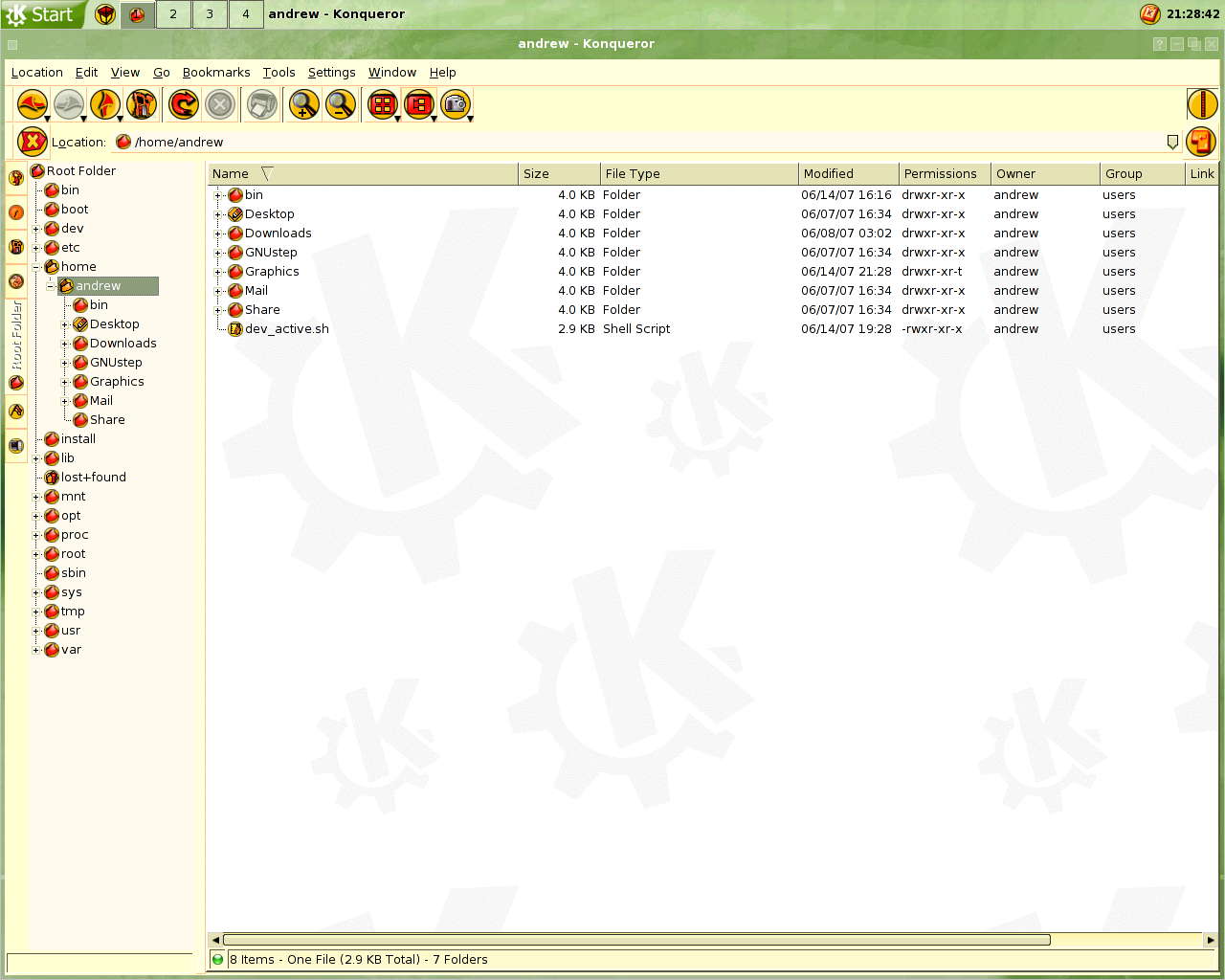Screen dimensions: 1225x980
Task: Switch to Icon View mode
Action: coord(382,104)
